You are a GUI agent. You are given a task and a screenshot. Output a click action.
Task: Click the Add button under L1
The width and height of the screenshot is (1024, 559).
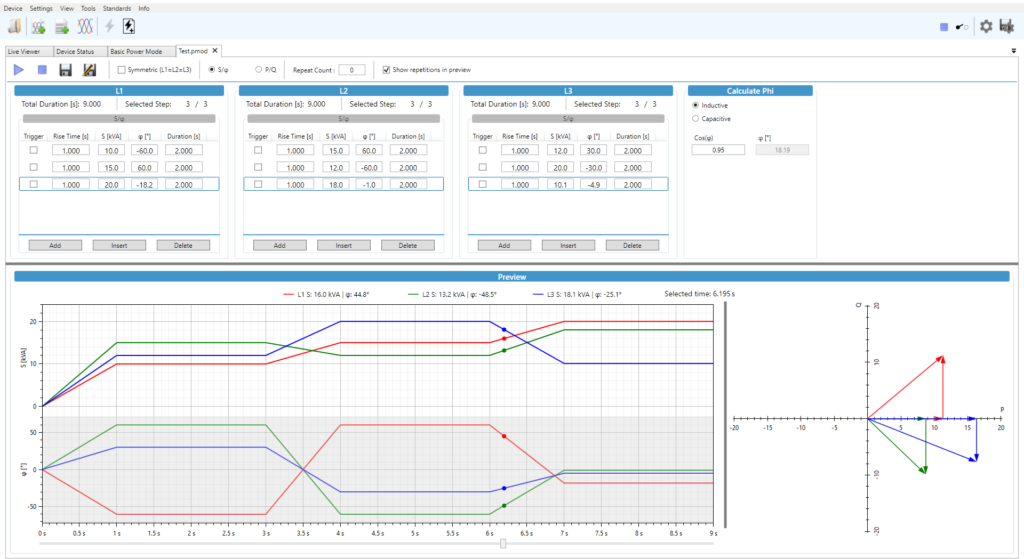pyautogui.click(x=55, y=245)
